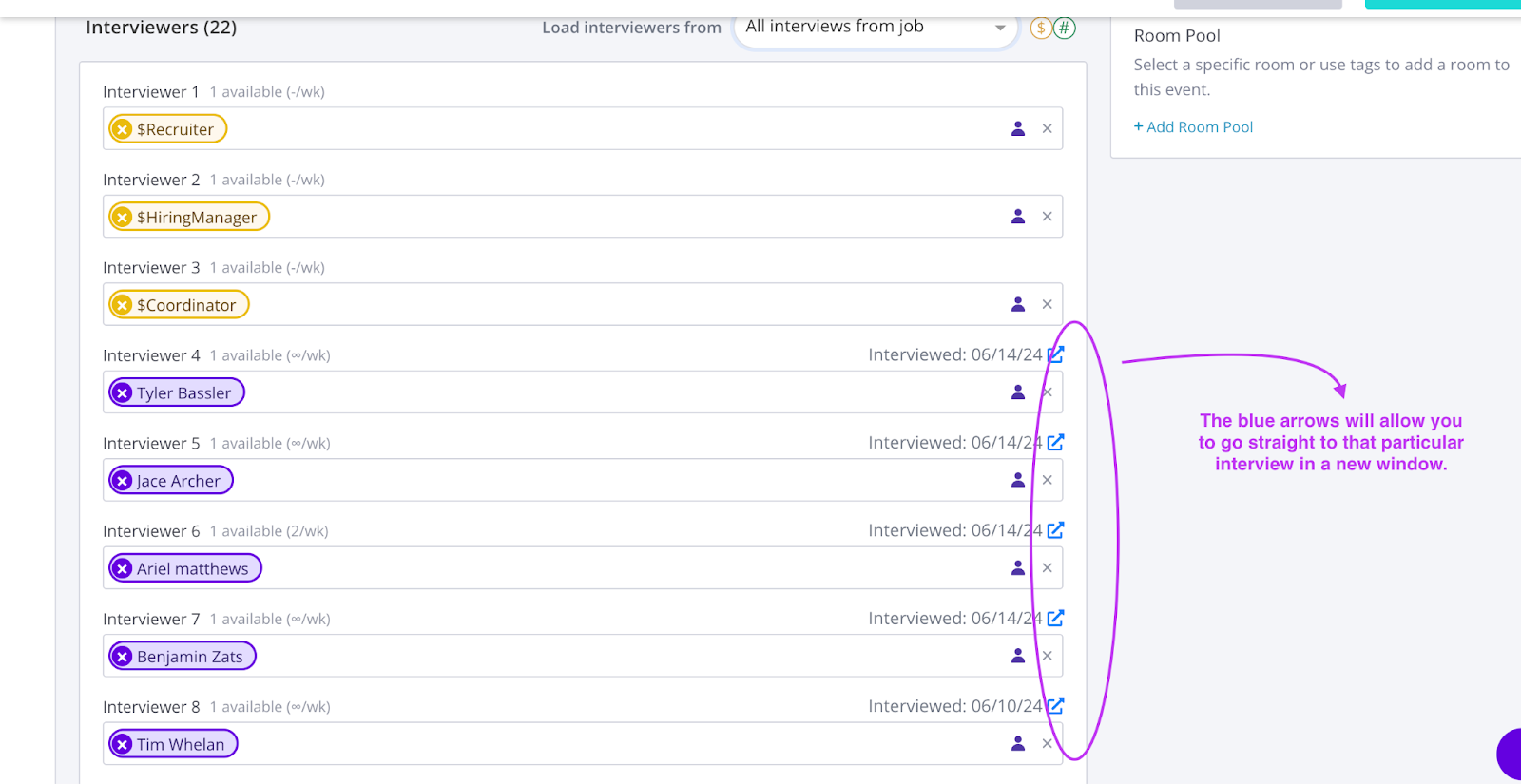Click the Interviewer 7 input field
The height and width of the screenshot is (784, 1521).
pyautogui.click(x=618, y=657)
